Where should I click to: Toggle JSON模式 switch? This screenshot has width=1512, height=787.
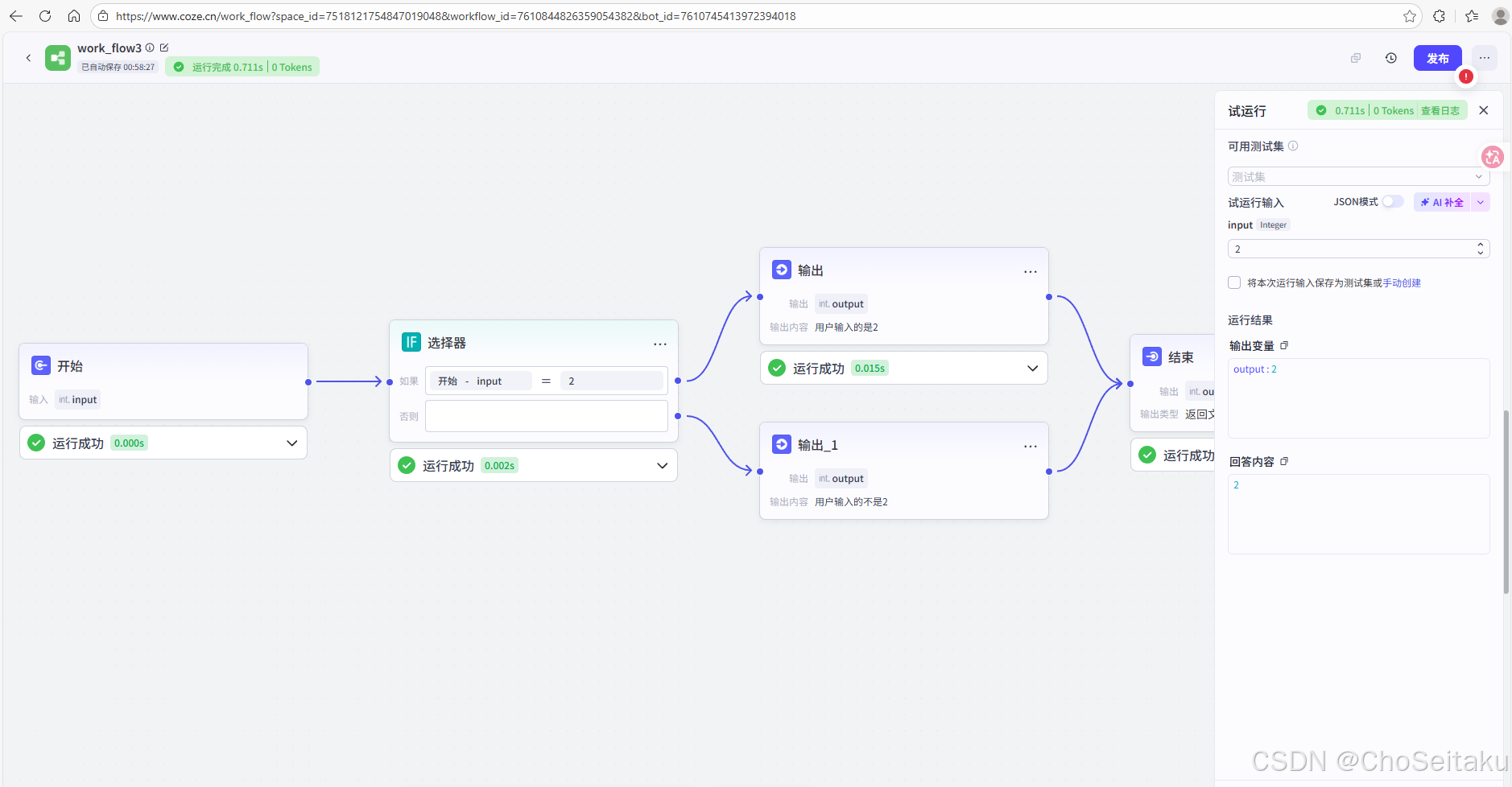[x=1393, y=201]
